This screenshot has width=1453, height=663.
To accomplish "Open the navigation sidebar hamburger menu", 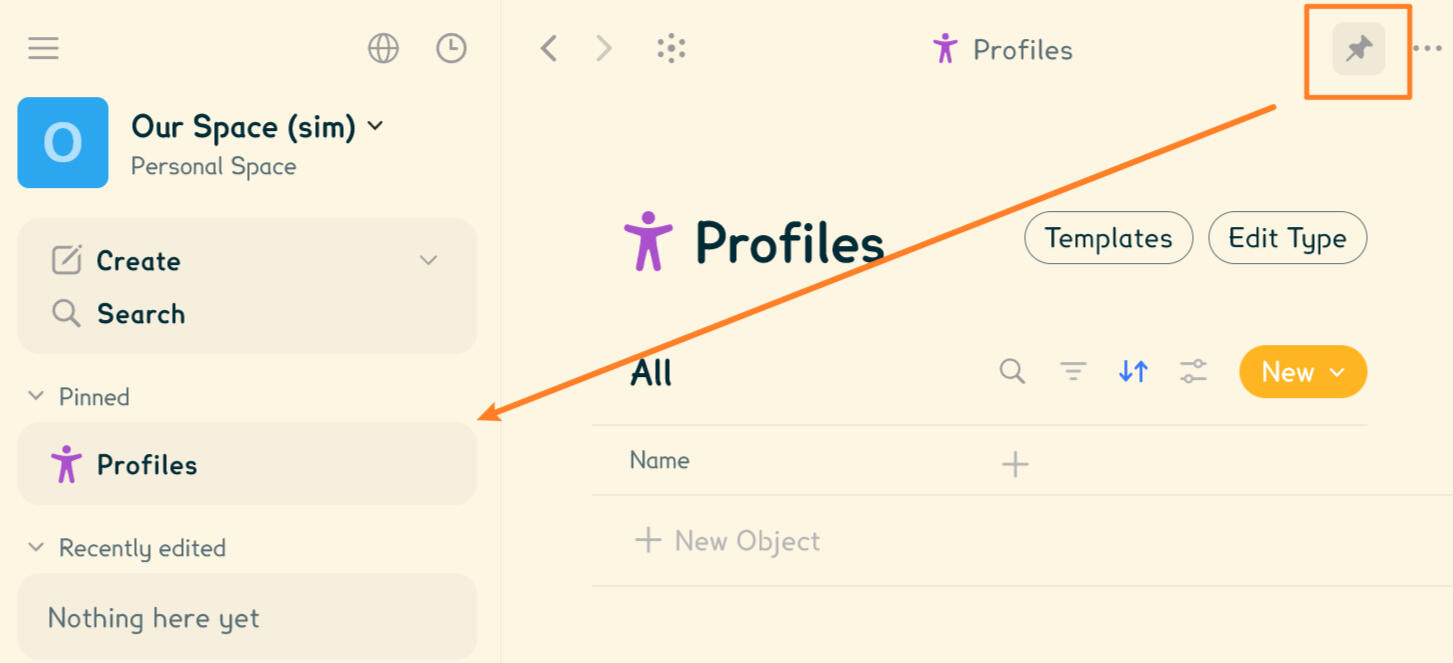I will [x=42, y=47].
